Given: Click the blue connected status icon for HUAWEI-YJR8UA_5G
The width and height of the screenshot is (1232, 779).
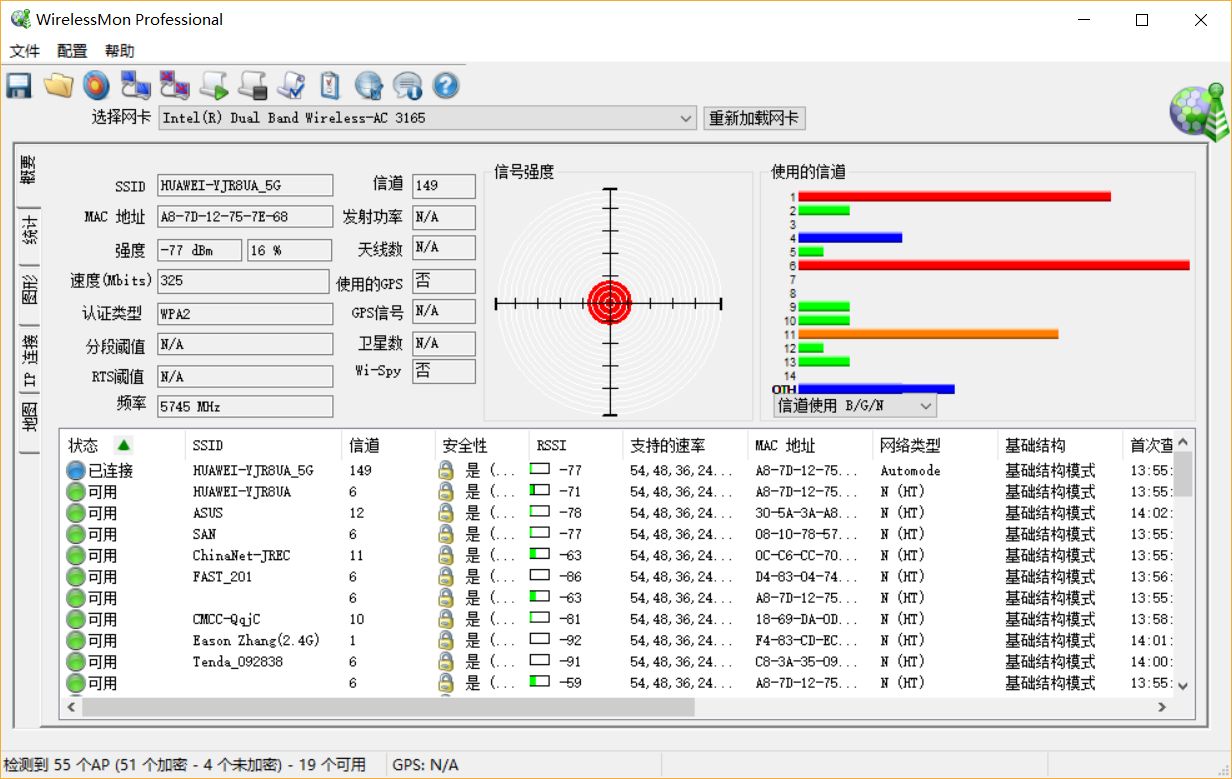Looking at the screenshot, I should click(76, 470).
